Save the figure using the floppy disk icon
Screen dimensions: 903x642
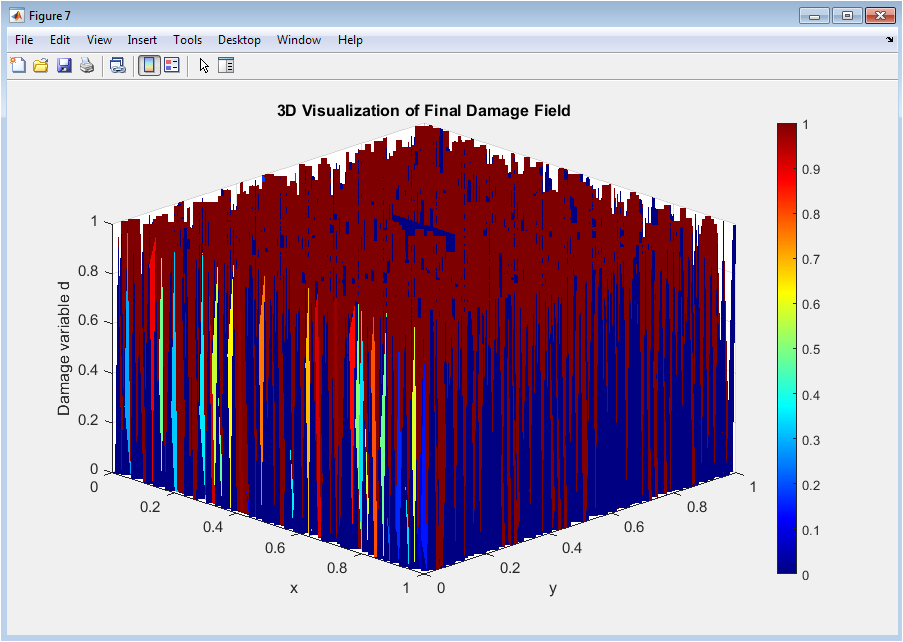click(x=64, y=66)
